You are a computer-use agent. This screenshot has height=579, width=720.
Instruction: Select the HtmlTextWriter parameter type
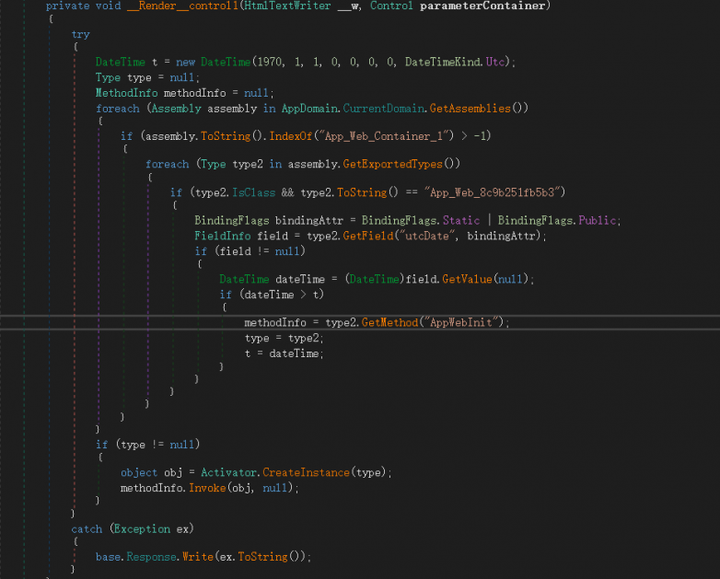tap(287, 6)
